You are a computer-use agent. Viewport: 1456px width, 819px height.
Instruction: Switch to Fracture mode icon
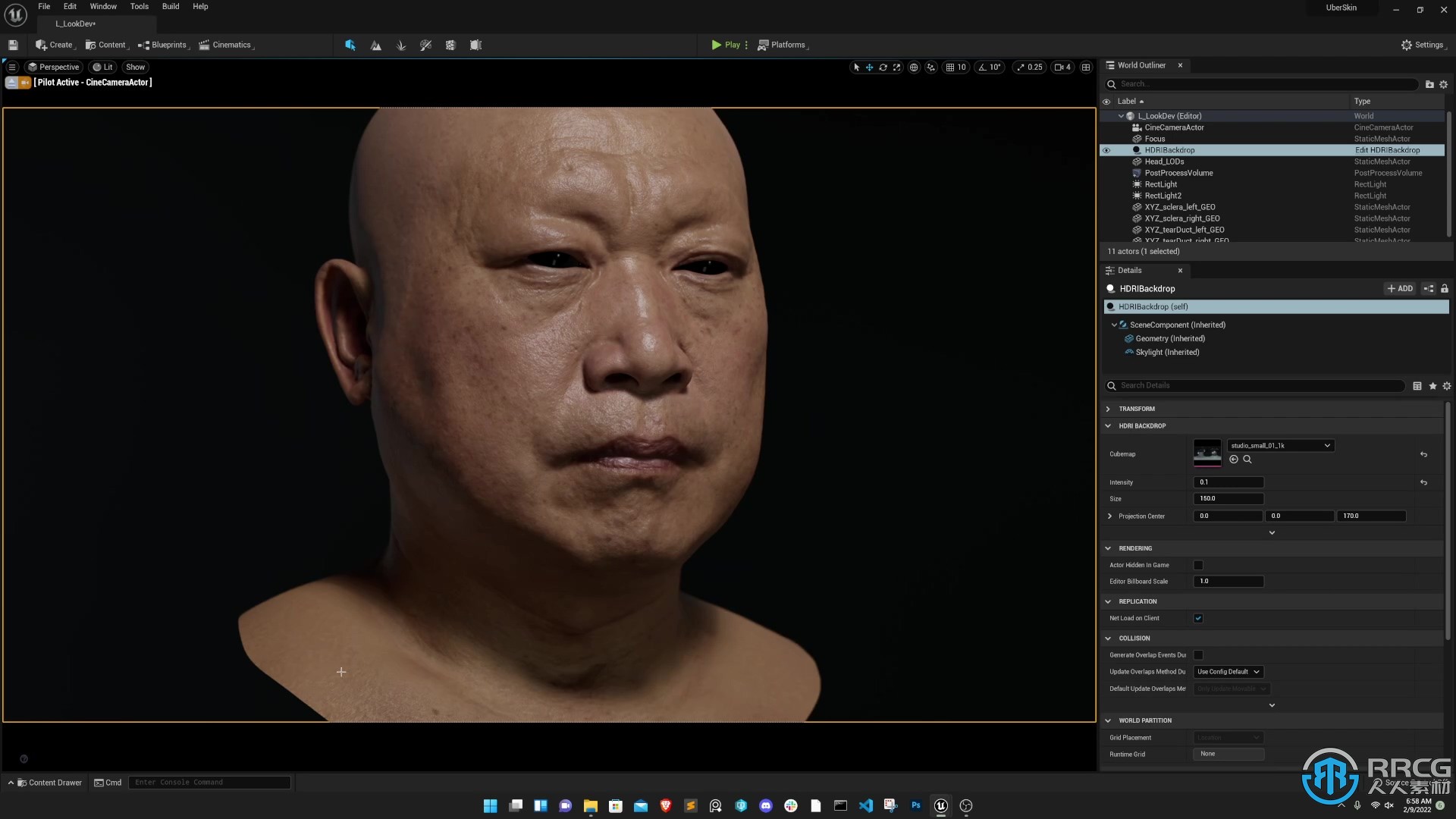[x=450, y=45]
